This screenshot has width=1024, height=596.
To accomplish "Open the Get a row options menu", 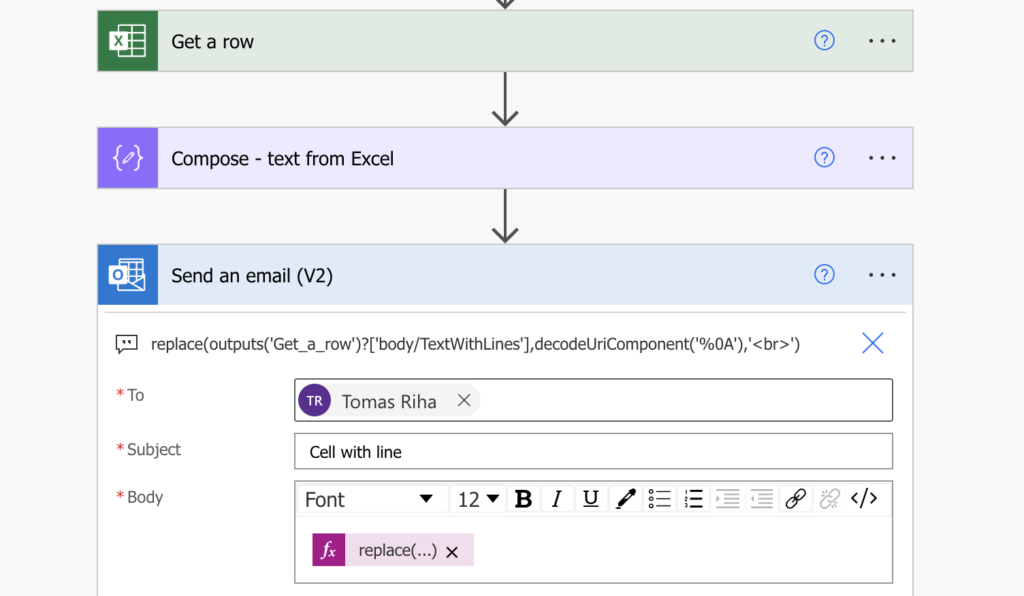I will (882, 40).
